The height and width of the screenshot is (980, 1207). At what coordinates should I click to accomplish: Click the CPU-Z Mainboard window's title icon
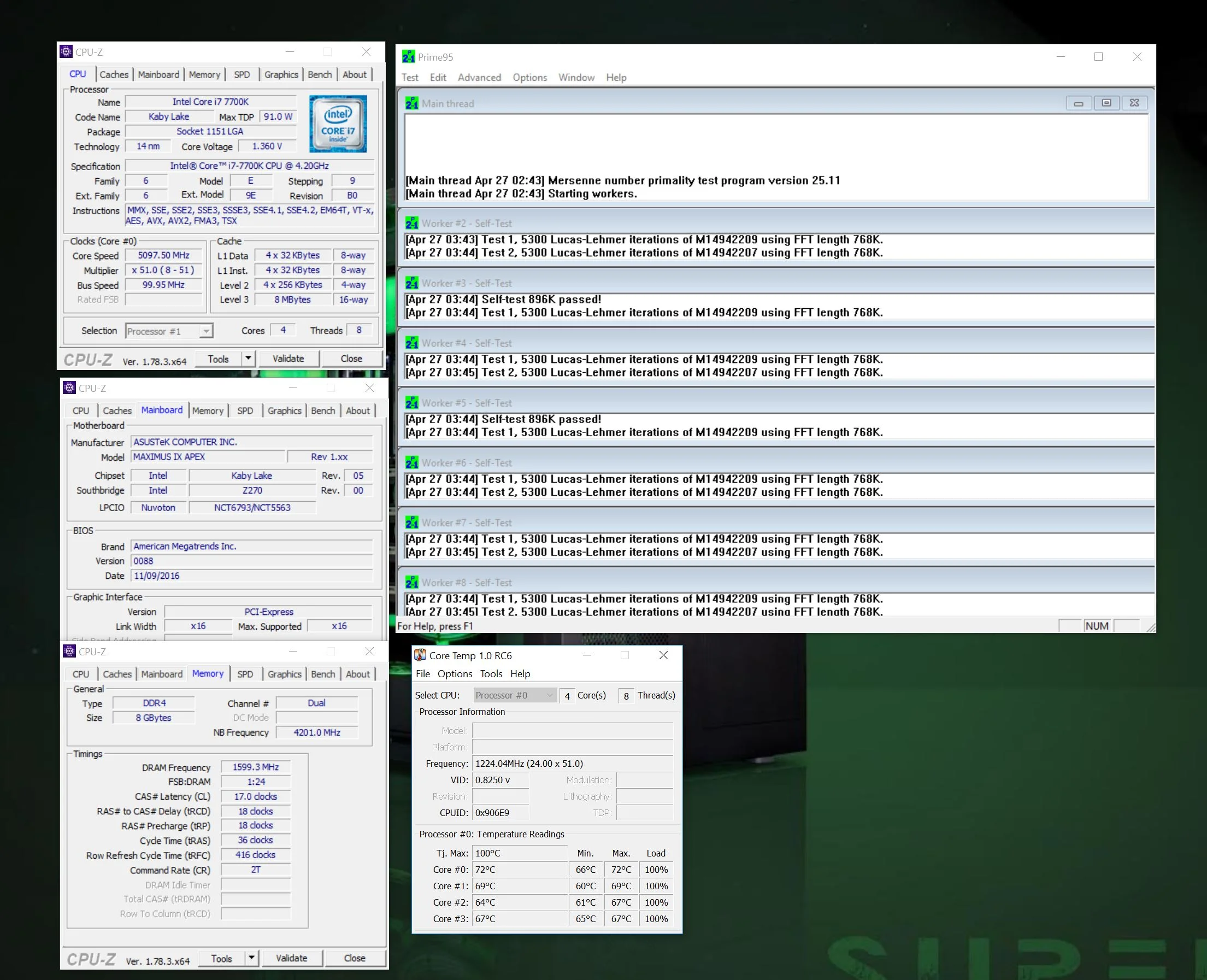[x=69, y=388]
